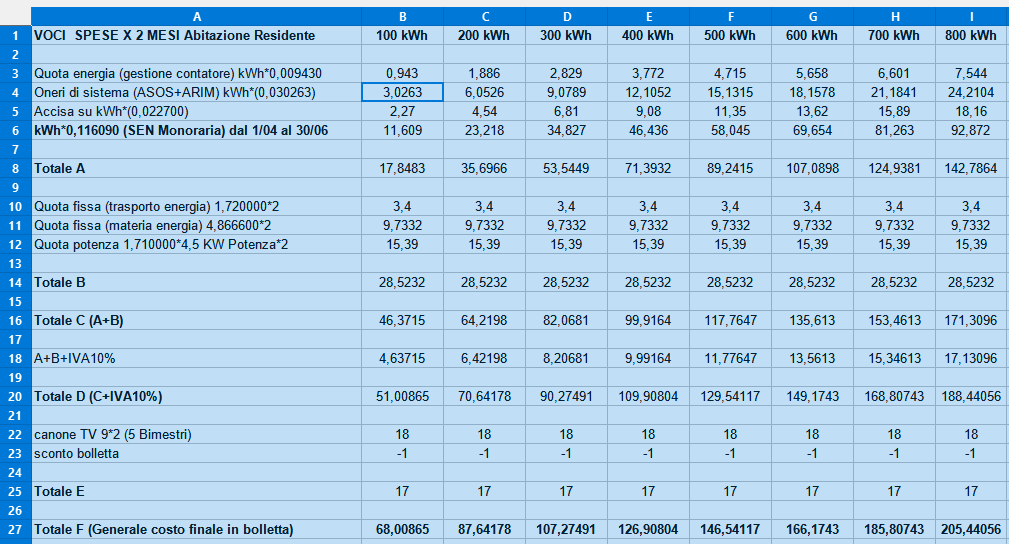The height and width of the screenshot is (544, 1009).
Task: Click the 'SEN Monoraria' label cell
Action: coord(196,131)
